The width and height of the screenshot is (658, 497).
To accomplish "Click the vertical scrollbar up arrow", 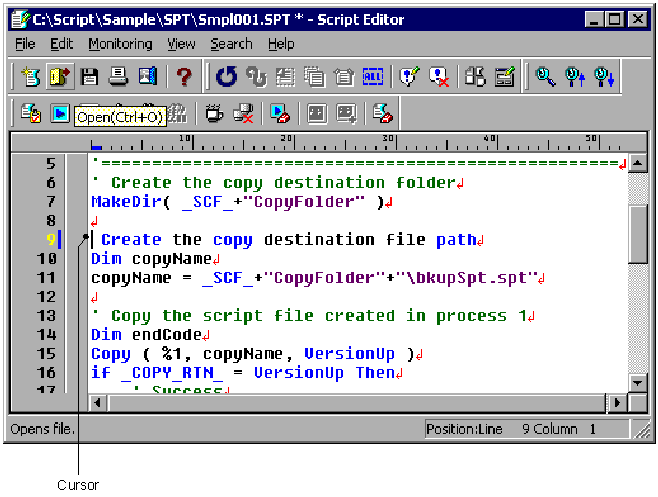I will pyautogui.click(x=637, y=163).
